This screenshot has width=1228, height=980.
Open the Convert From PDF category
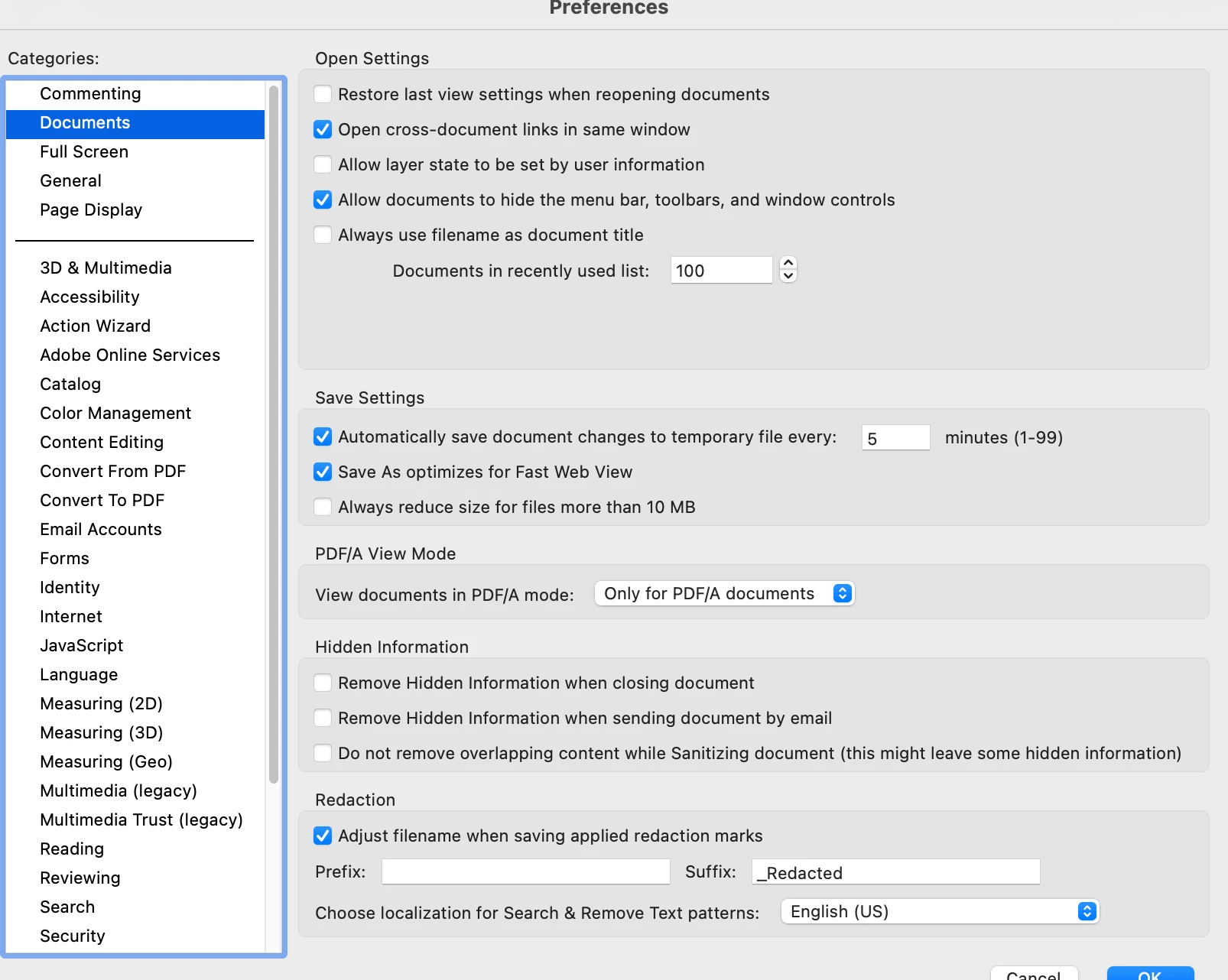[135, 471]
